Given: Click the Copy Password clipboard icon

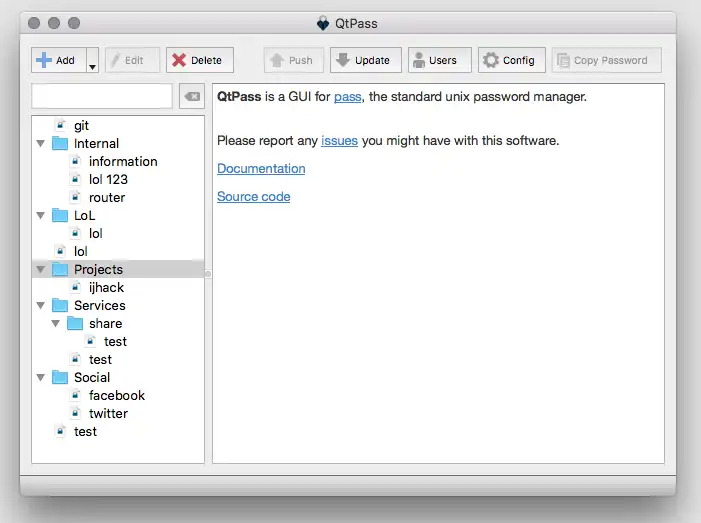Looking at the screenshot, I should tap(563, 60).
